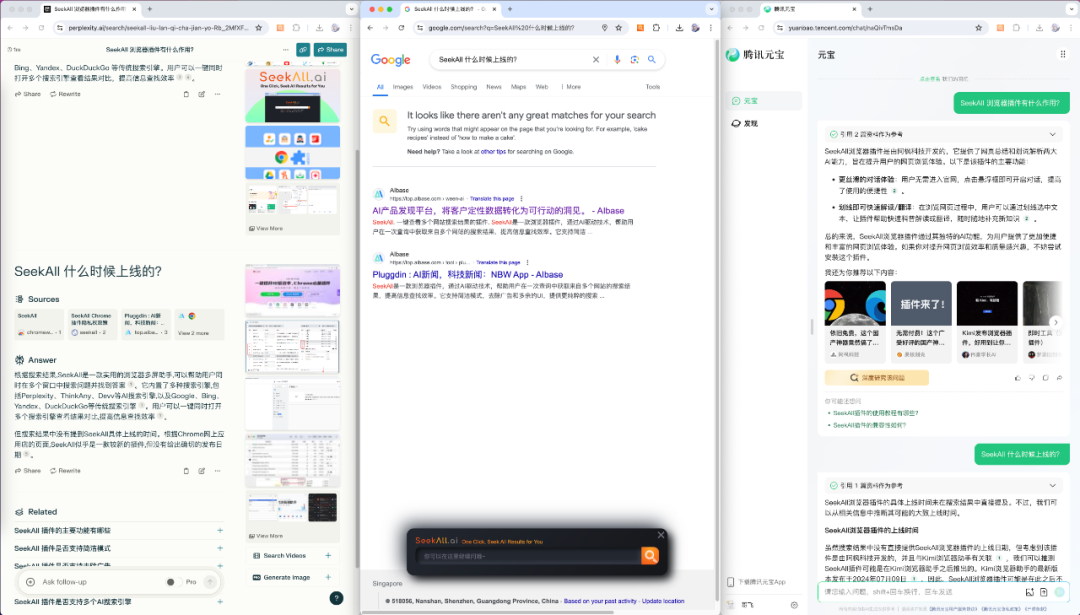Open the Tools menu in Google search
This screenshot has height=615, width=1080.
pyautogui.click(x=652, y=87)
